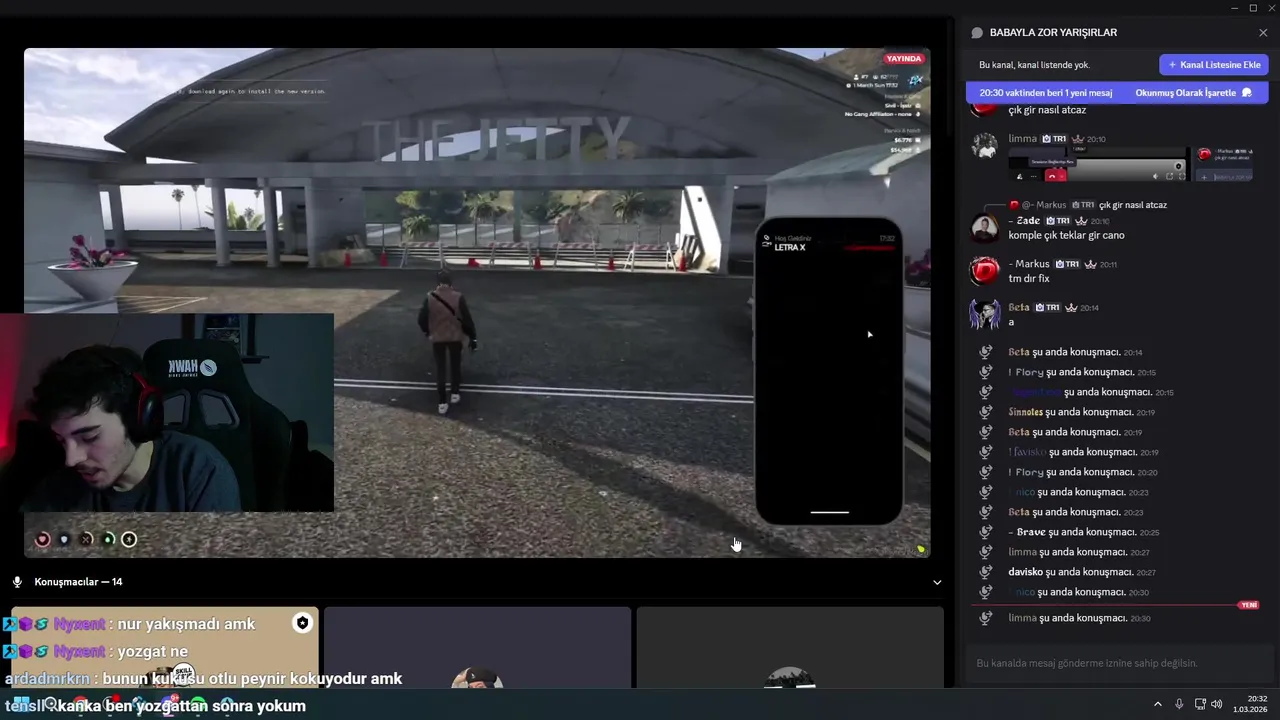Mark messages as read via Okunmuş Olarak İşaretle
The width and height of the screenshot is (1280, 720).
(1193, 93)
